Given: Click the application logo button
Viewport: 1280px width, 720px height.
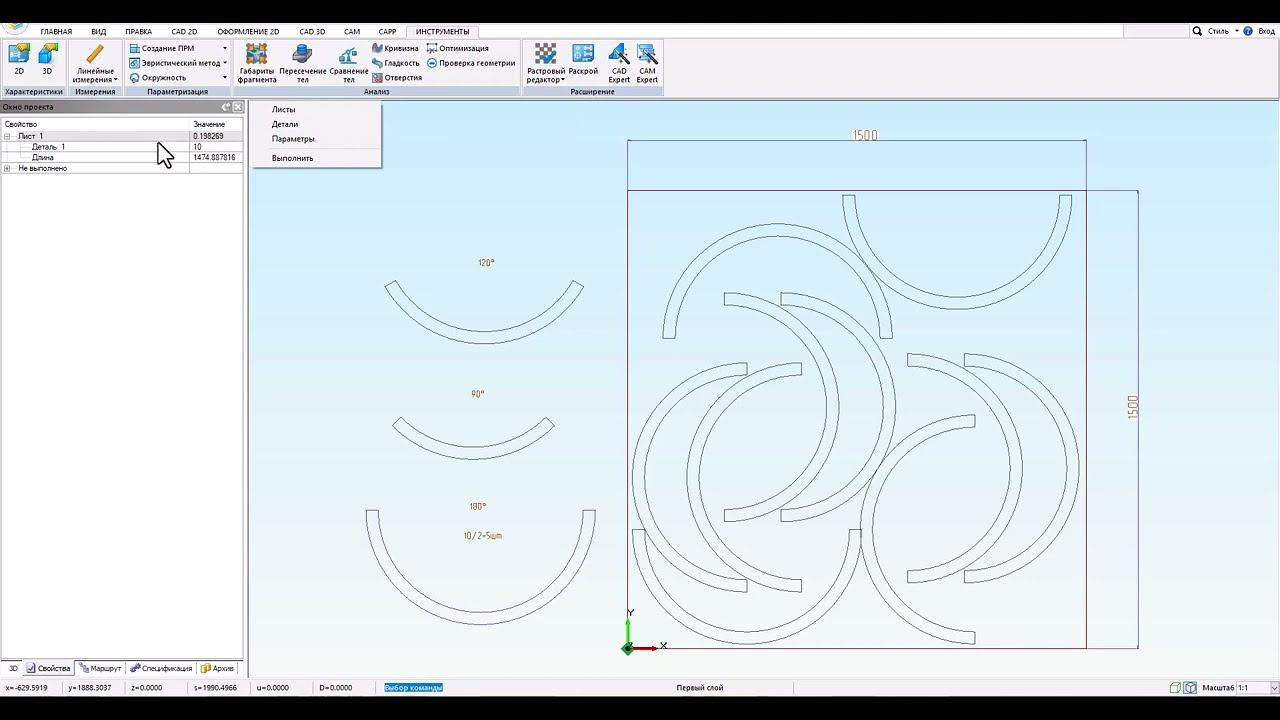Looking at the screenshot, I should point(14,27).
